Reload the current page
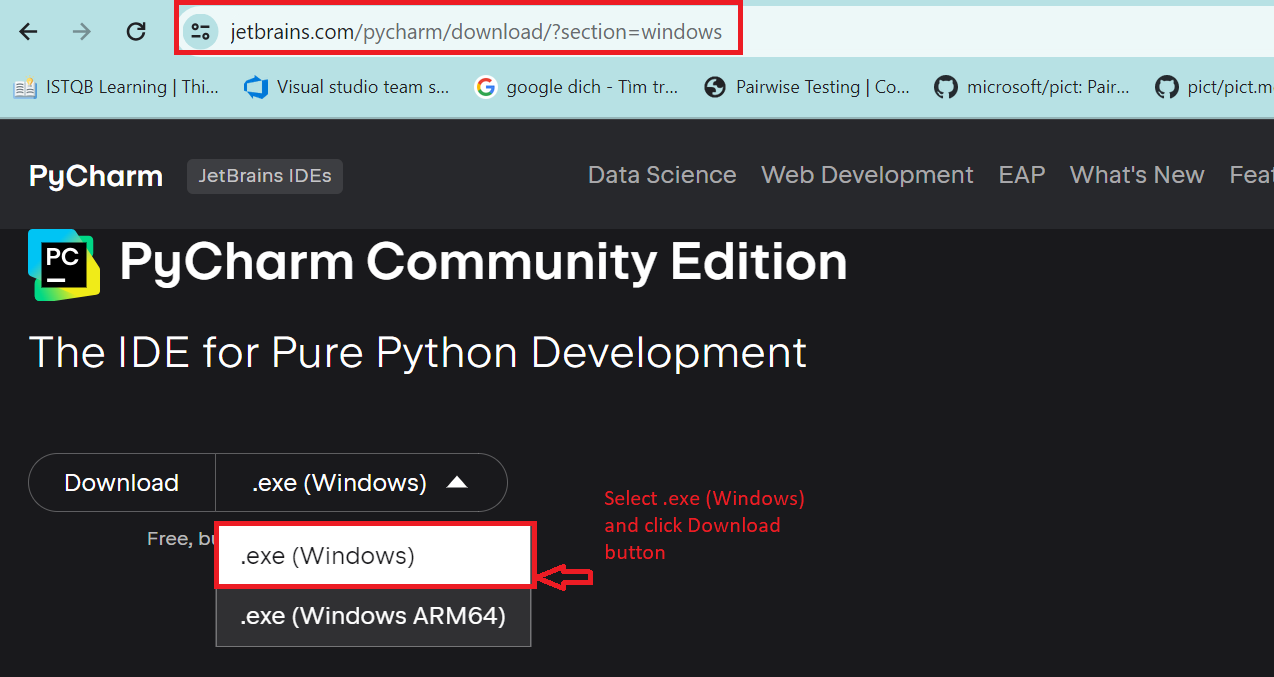The height and width of the screenshot is (677, 1274). click(x=136, y=31)
